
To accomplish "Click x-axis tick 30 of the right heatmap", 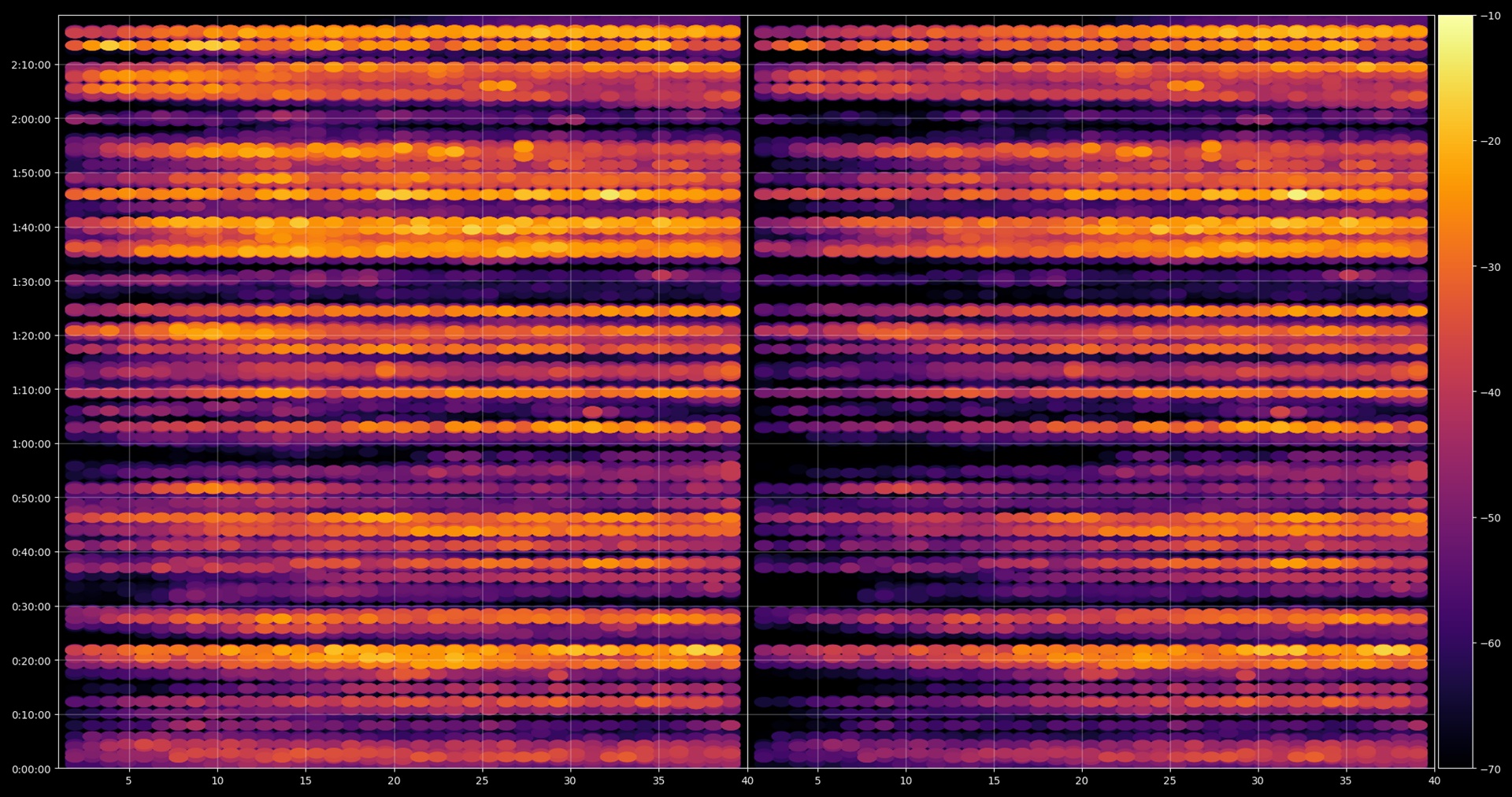I will click(x=1258, y=780).
